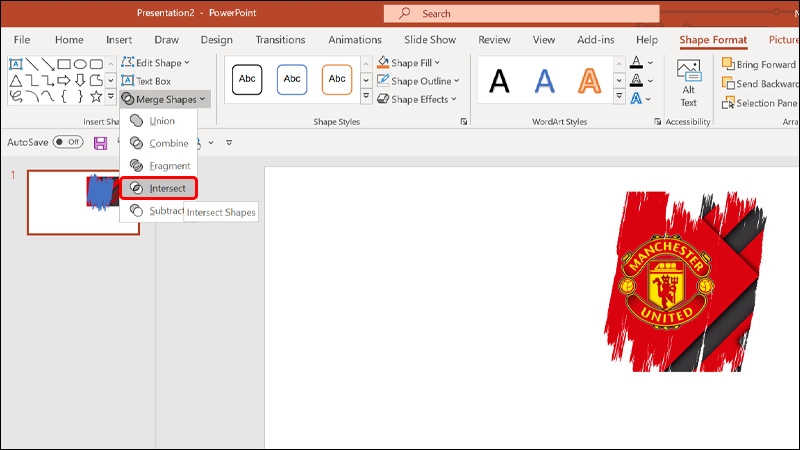800x450 pixels.
Task: Click the Save disk icon
Action: 101,143
